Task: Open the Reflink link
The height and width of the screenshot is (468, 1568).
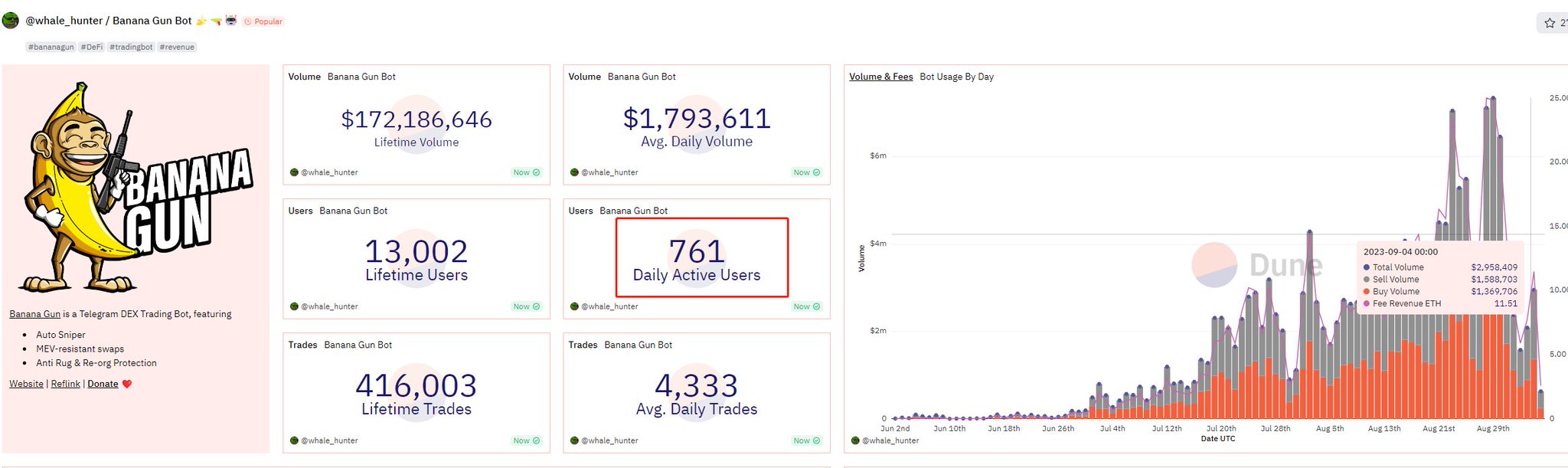Action: coord(66,384)
